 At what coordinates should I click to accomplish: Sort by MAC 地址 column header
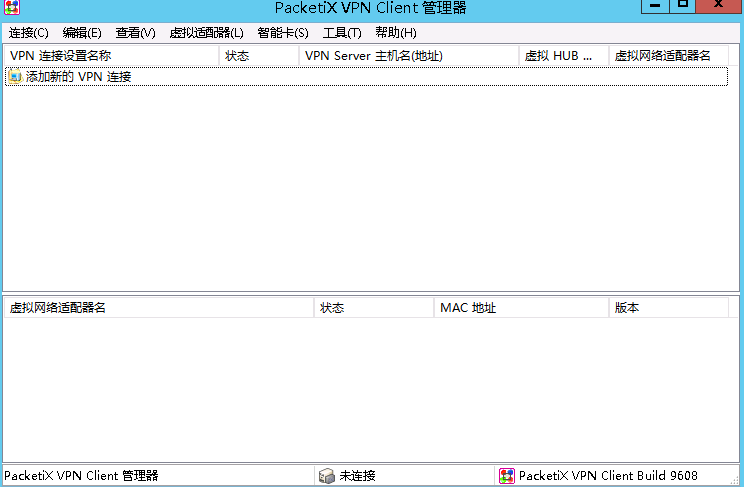coord(521,308)
